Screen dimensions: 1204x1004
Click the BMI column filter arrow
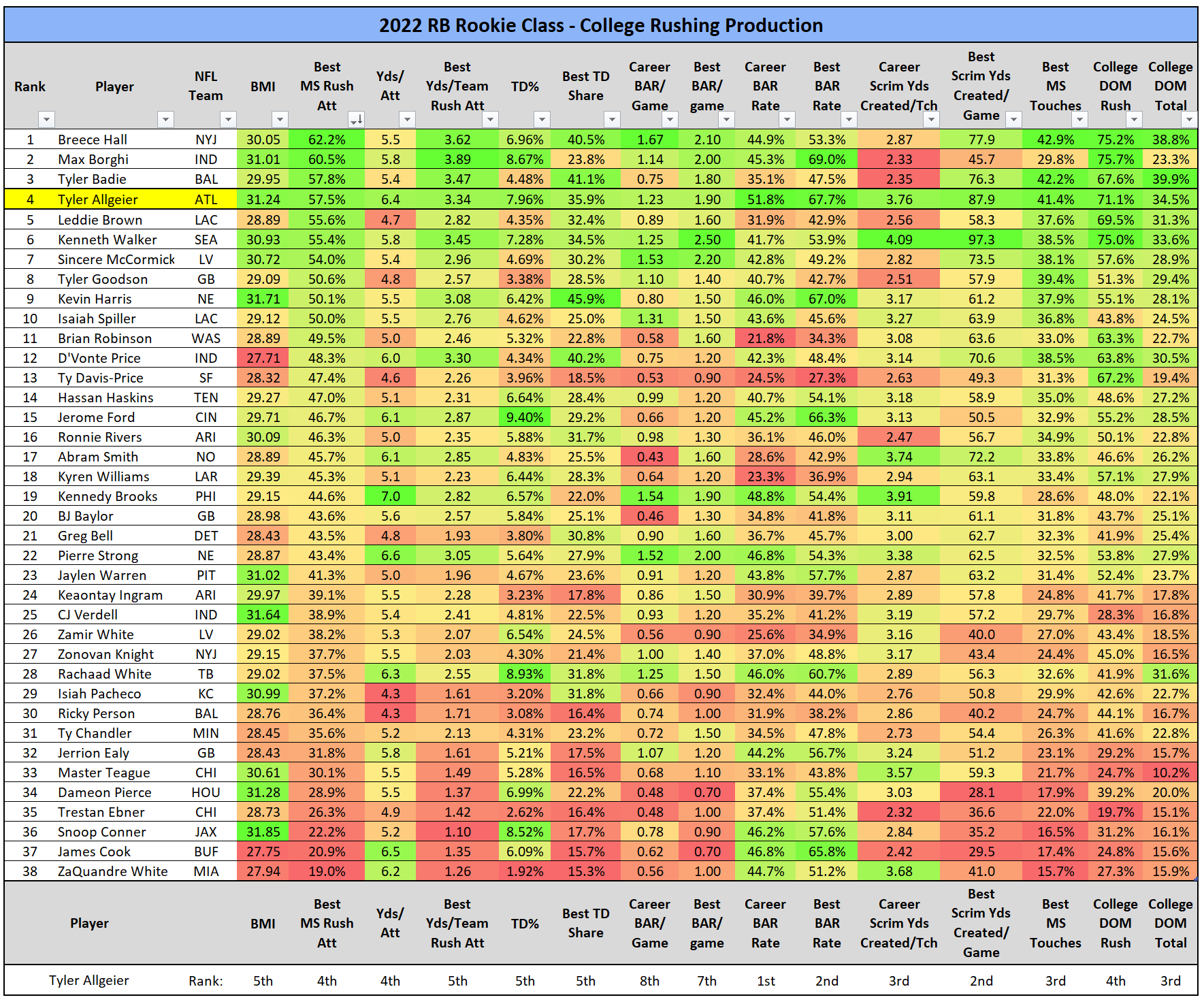(x=280, y=120)
